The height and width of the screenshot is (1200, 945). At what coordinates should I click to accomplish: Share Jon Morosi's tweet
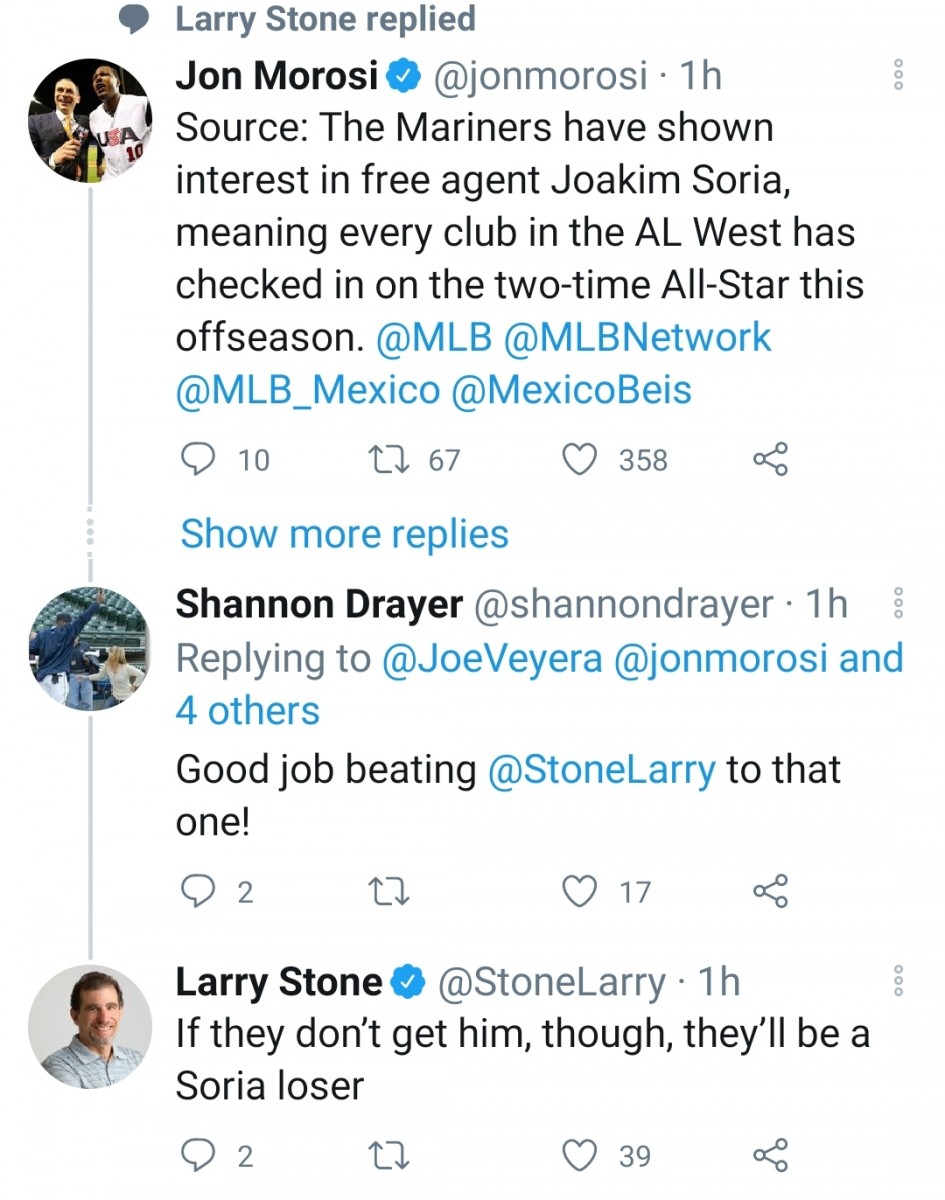(x=768, y=460)
